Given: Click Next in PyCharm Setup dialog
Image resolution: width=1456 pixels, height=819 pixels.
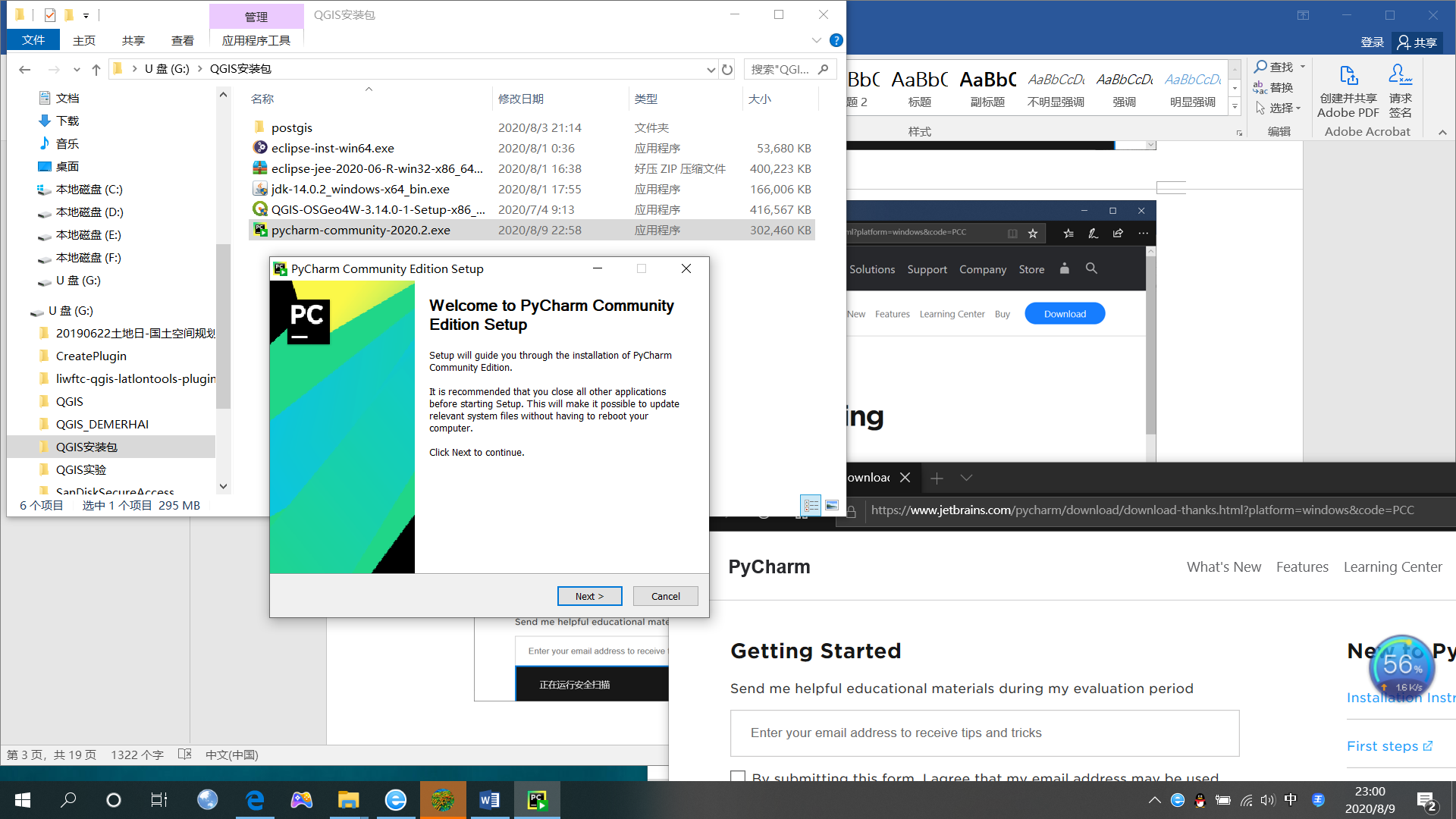Looking at the screenshot, I should [589, 596].
